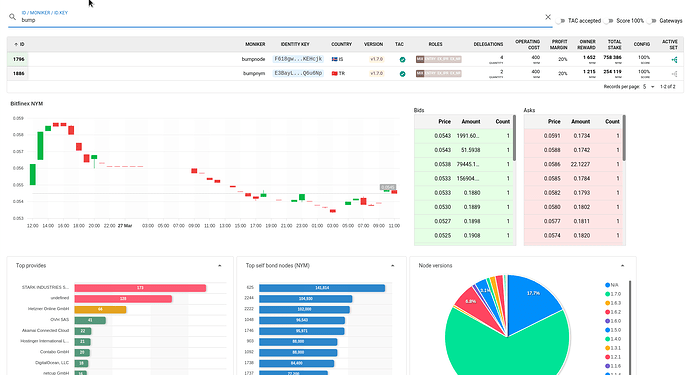Image resolution: width=690 pixels, height=375 pixels.
Task: Sort table by ID column header
Action: 19,44
